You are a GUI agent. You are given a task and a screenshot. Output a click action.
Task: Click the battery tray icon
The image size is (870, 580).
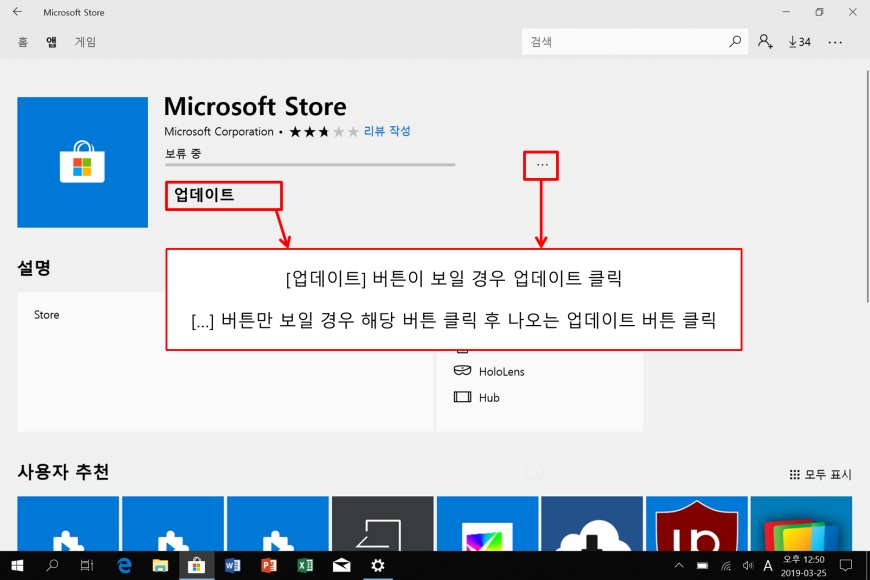pos(702,566)
